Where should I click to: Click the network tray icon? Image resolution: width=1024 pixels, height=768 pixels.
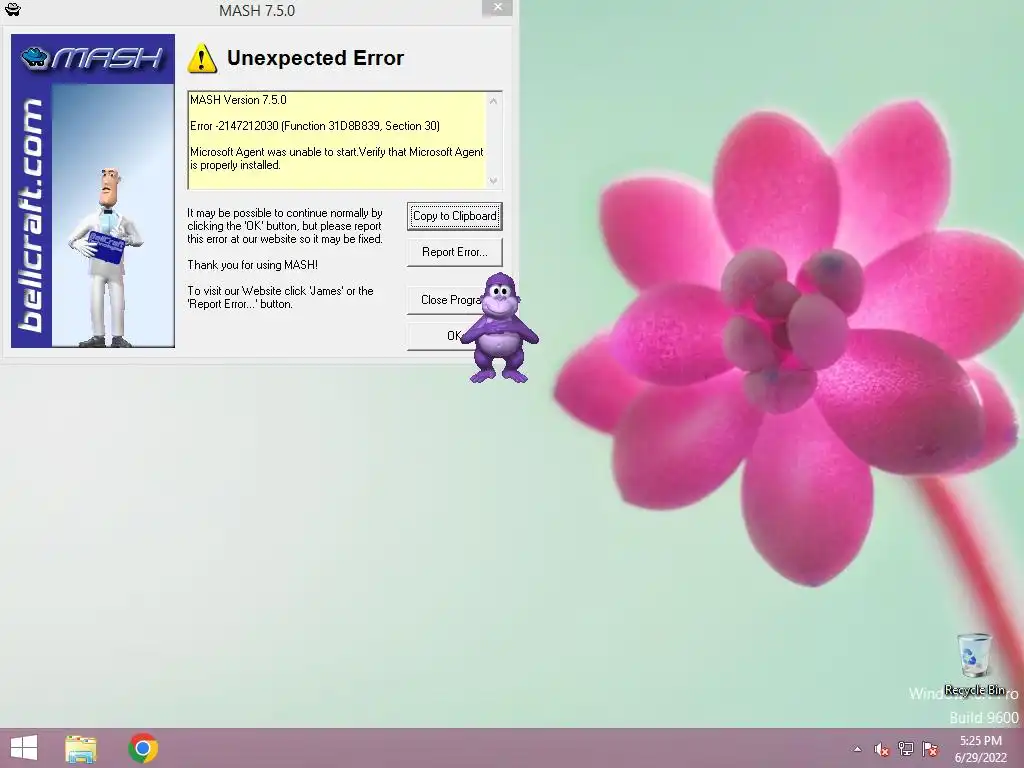[x=906, y=749]
